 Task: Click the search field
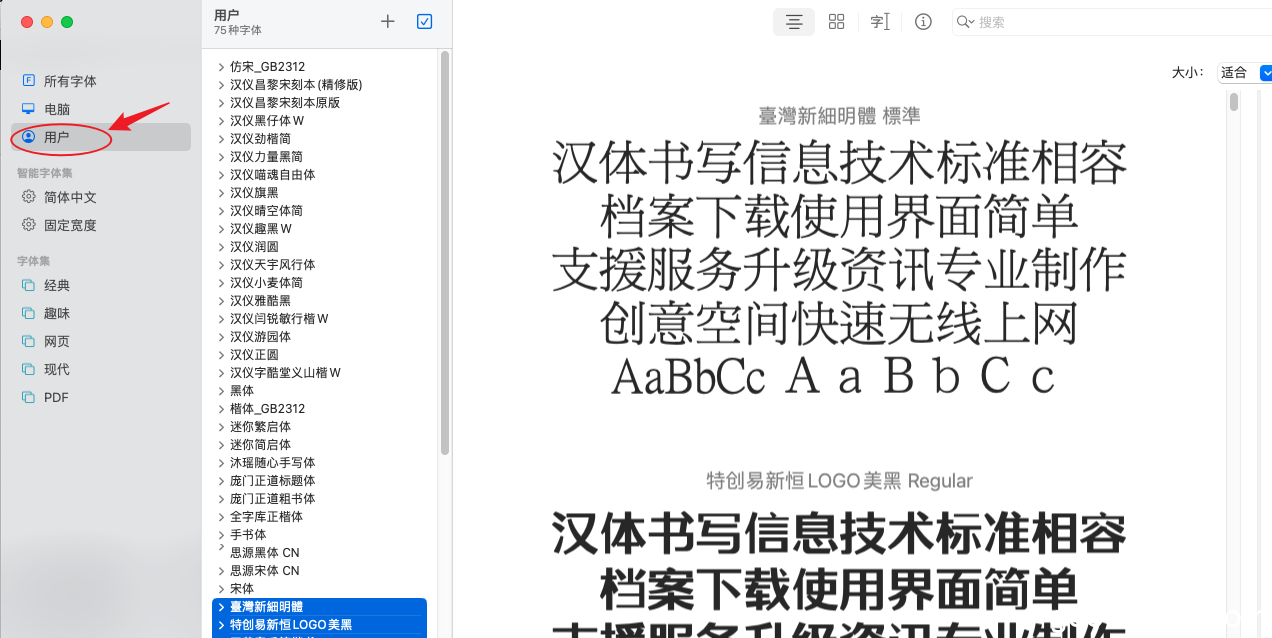[1100, 22]
